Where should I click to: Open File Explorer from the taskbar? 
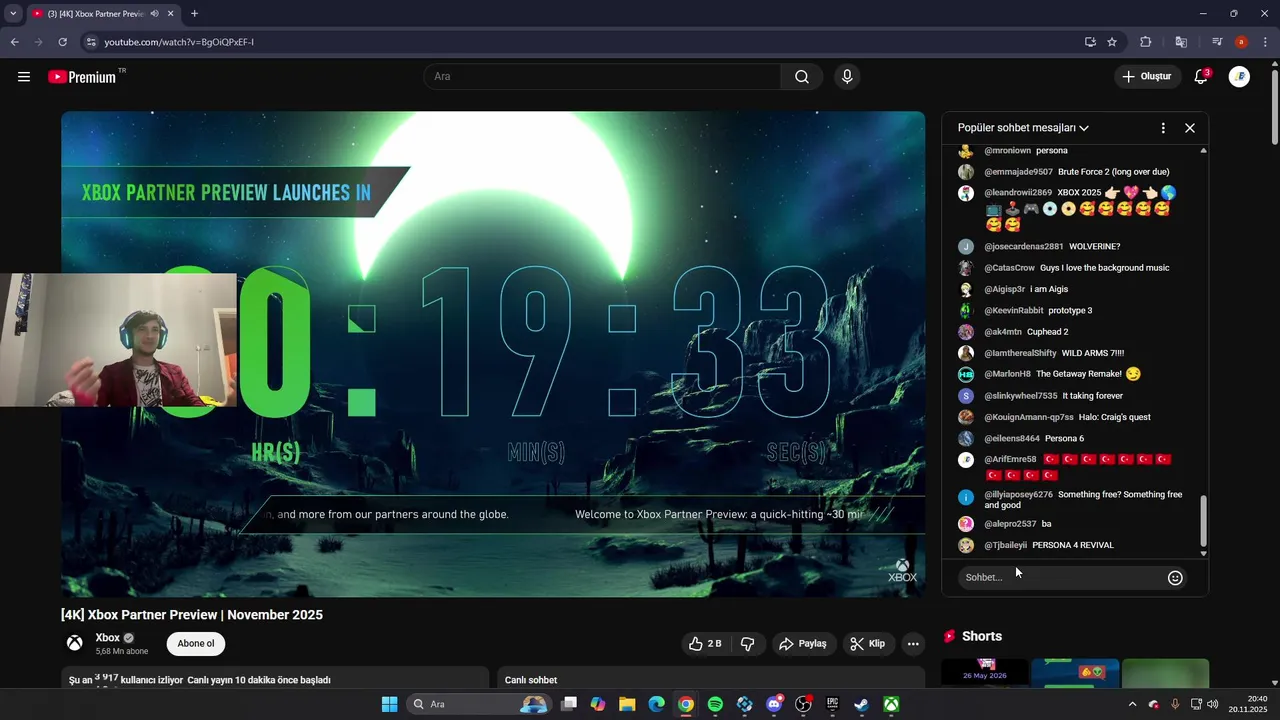point(627,704)
